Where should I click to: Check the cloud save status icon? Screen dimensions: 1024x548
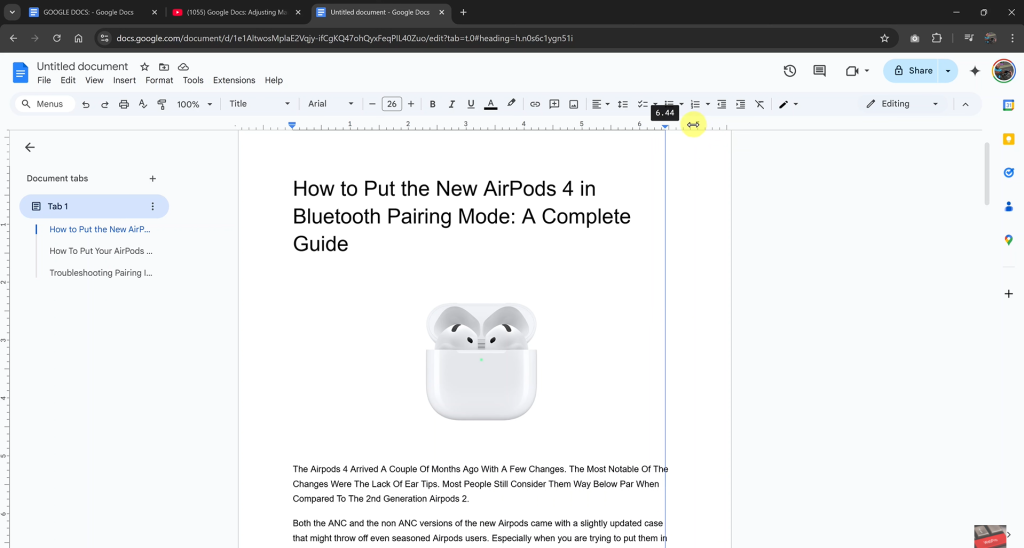(184, 67)
